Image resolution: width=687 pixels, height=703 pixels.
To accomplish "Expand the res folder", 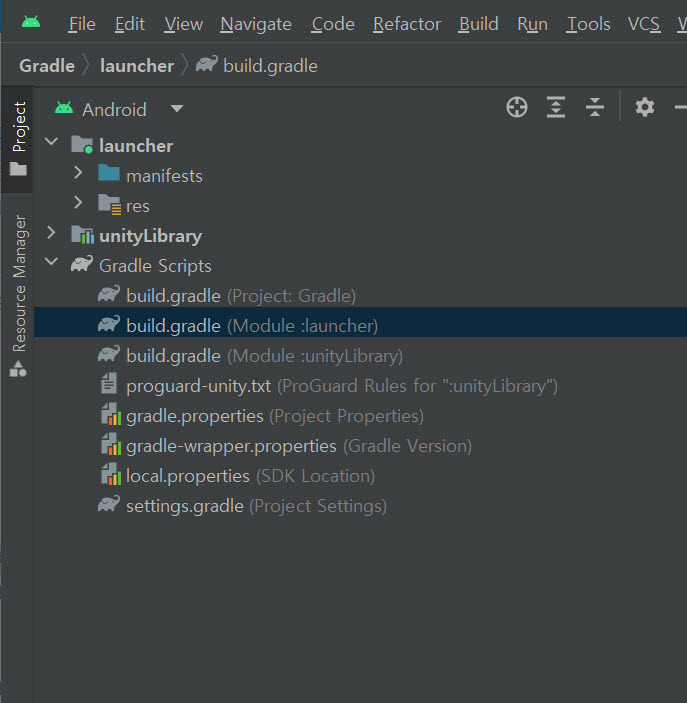I will click(78, 203).
